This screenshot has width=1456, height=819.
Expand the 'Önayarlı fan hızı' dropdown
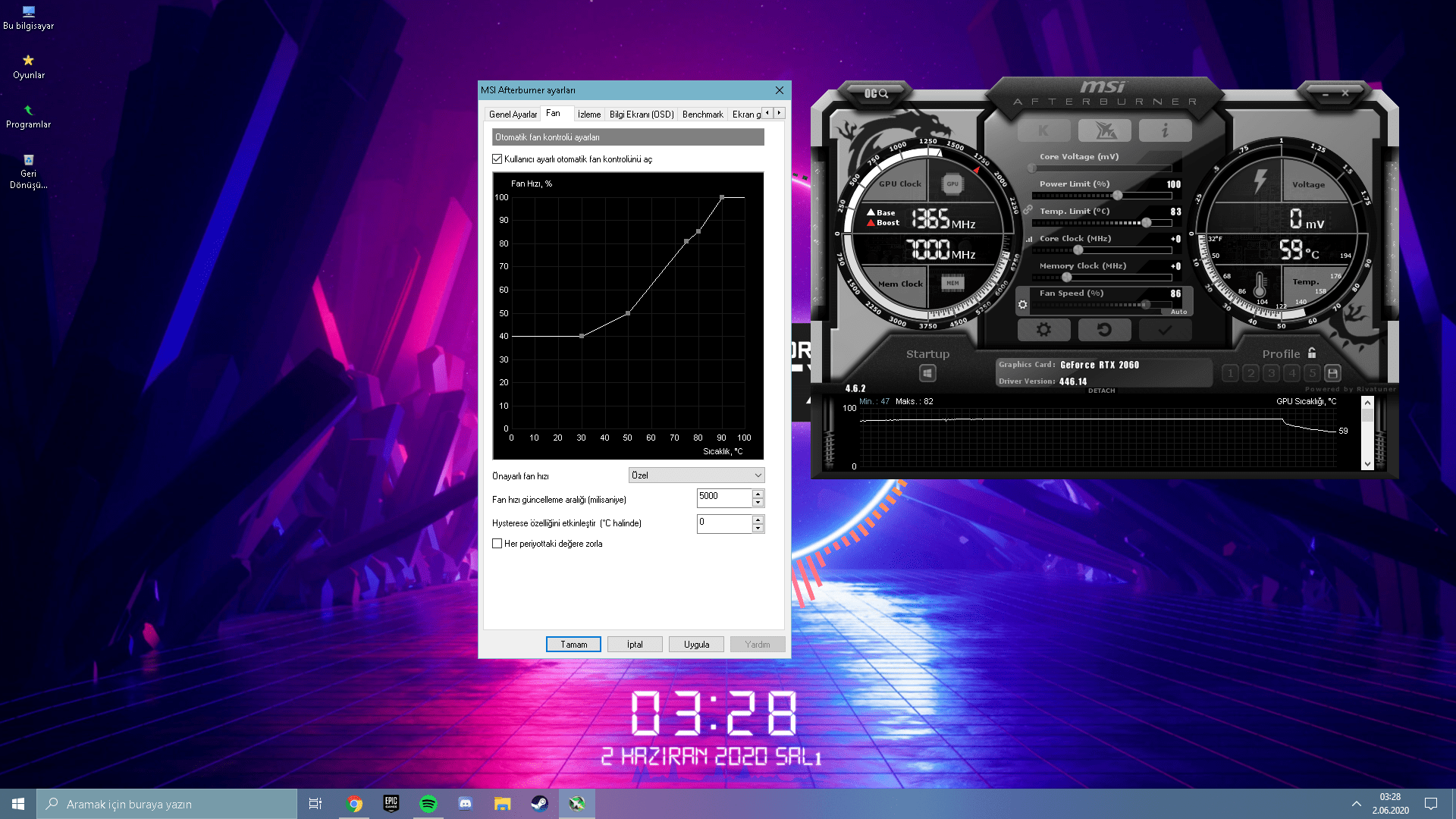click(x=695, y=475)
